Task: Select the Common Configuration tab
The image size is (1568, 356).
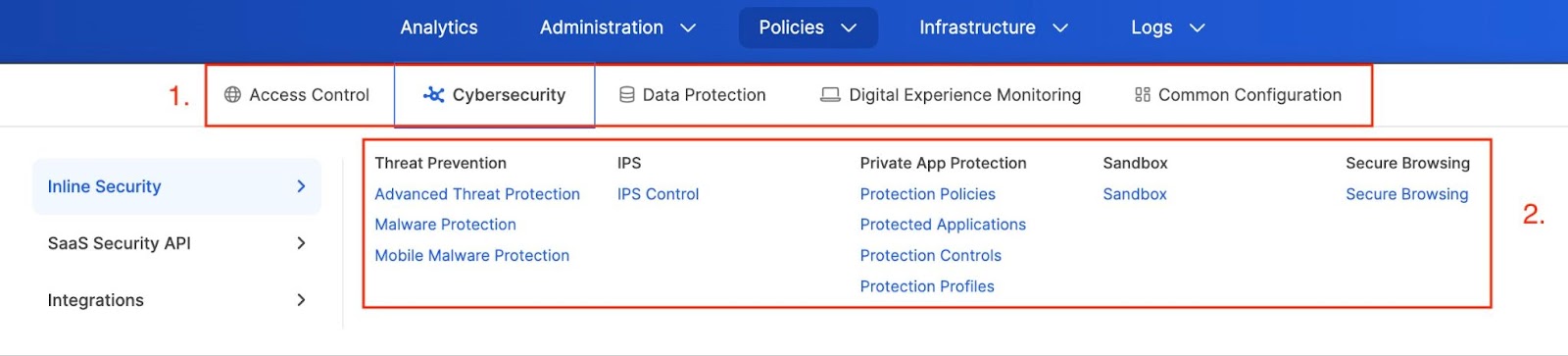Action: [x=1238, y=95]
